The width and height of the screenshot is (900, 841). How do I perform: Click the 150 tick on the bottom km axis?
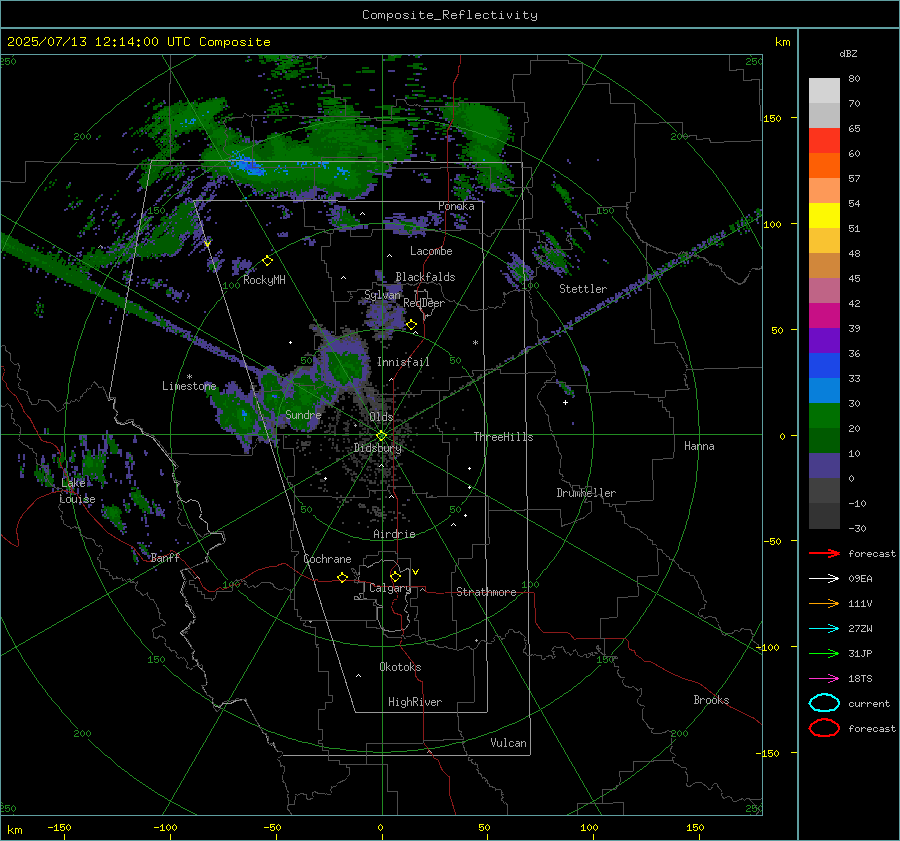(x=695, y=828)
